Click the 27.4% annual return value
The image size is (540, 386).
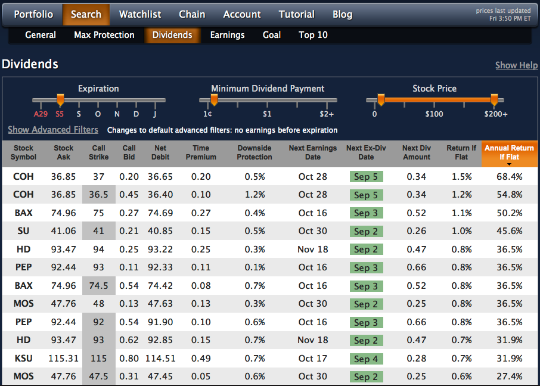tap(509, 376)
